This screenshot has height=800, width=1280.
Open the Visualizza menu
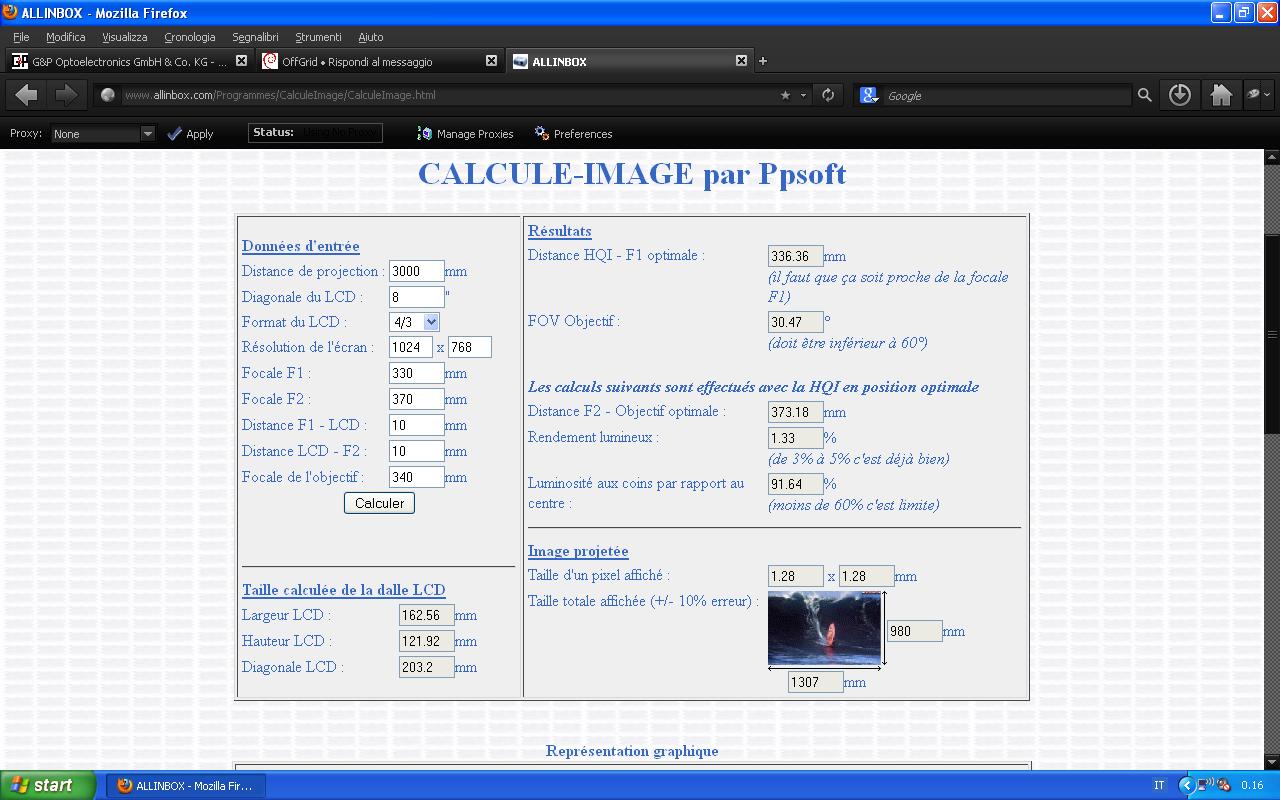[124, 37]
